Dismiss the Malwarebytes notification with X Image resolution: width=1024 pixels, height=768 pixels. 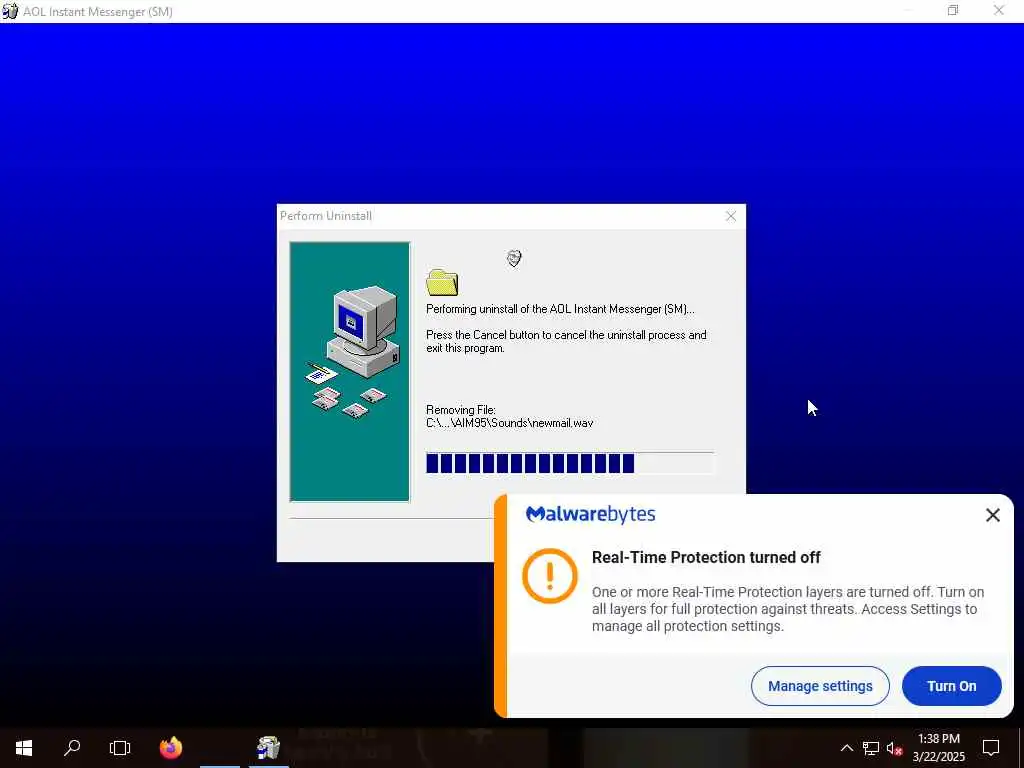[x=993, y=515]
